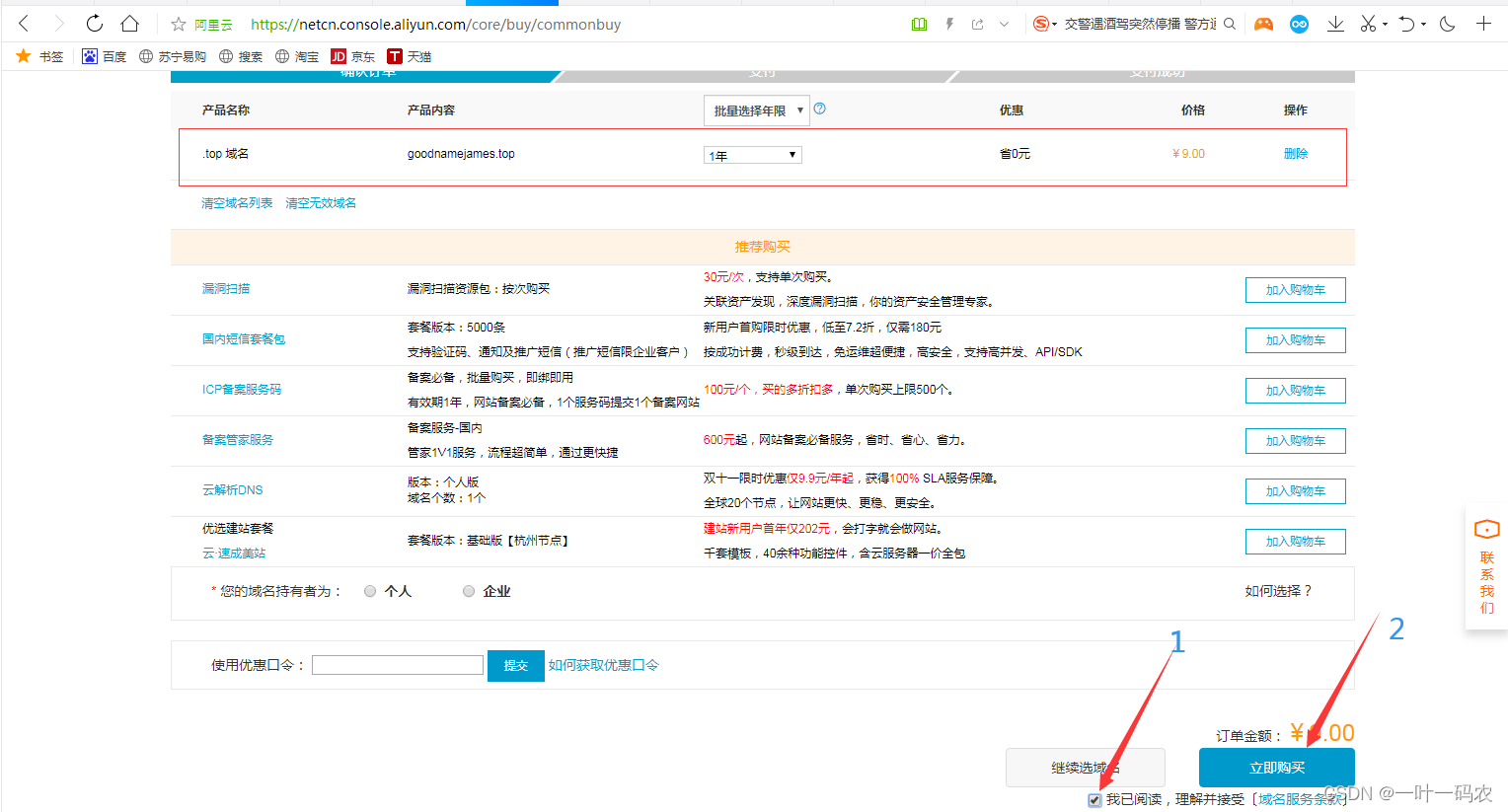Click the URL address bar
This screenshot has height=812, width=1508.
point(435,25)
